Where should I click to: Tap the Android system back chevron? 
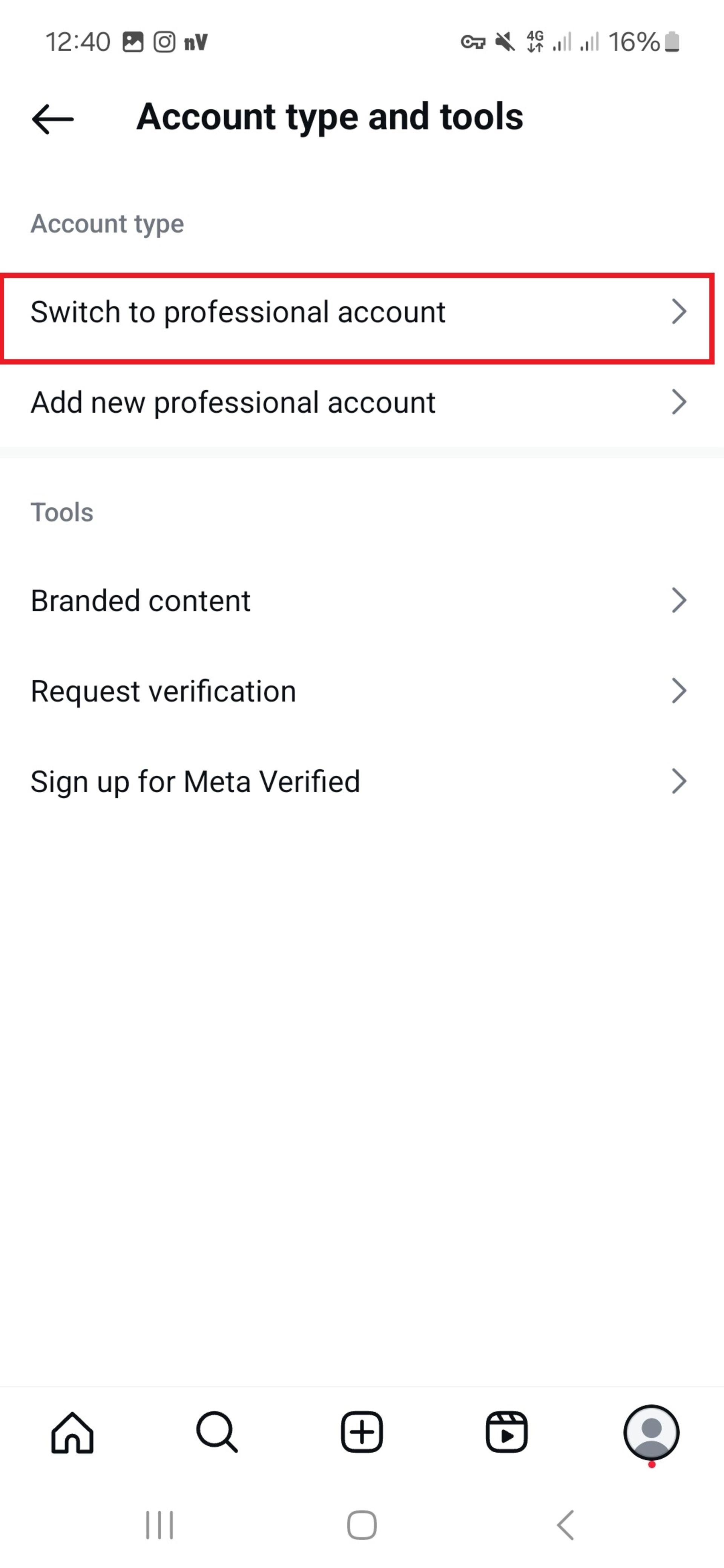566,1525
